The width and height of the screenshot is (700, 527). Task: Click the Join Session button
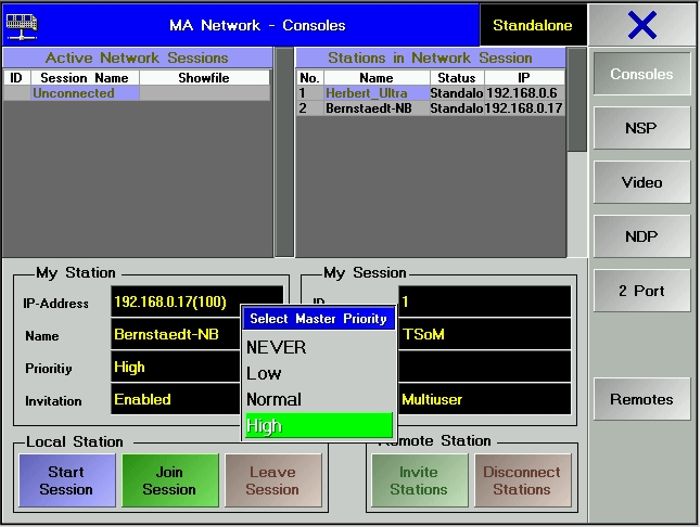coord(169,481)
